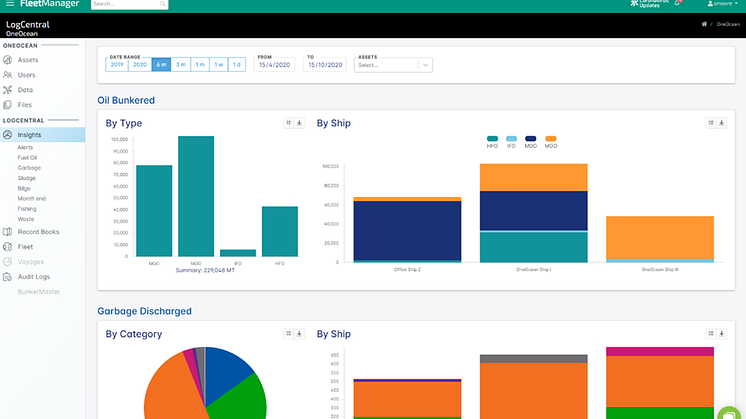Viewport: 746px width, 419px height.
Task: Download the Garbage By Ship chart
Action: tap(722, 334)
